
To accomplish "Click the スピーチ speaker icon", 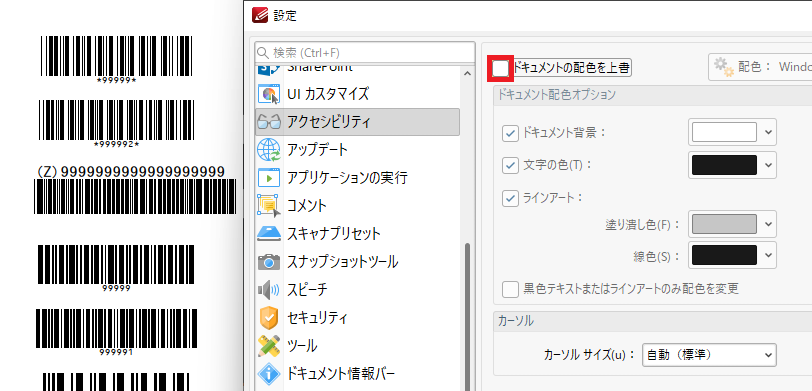I will tap(268, 289).
